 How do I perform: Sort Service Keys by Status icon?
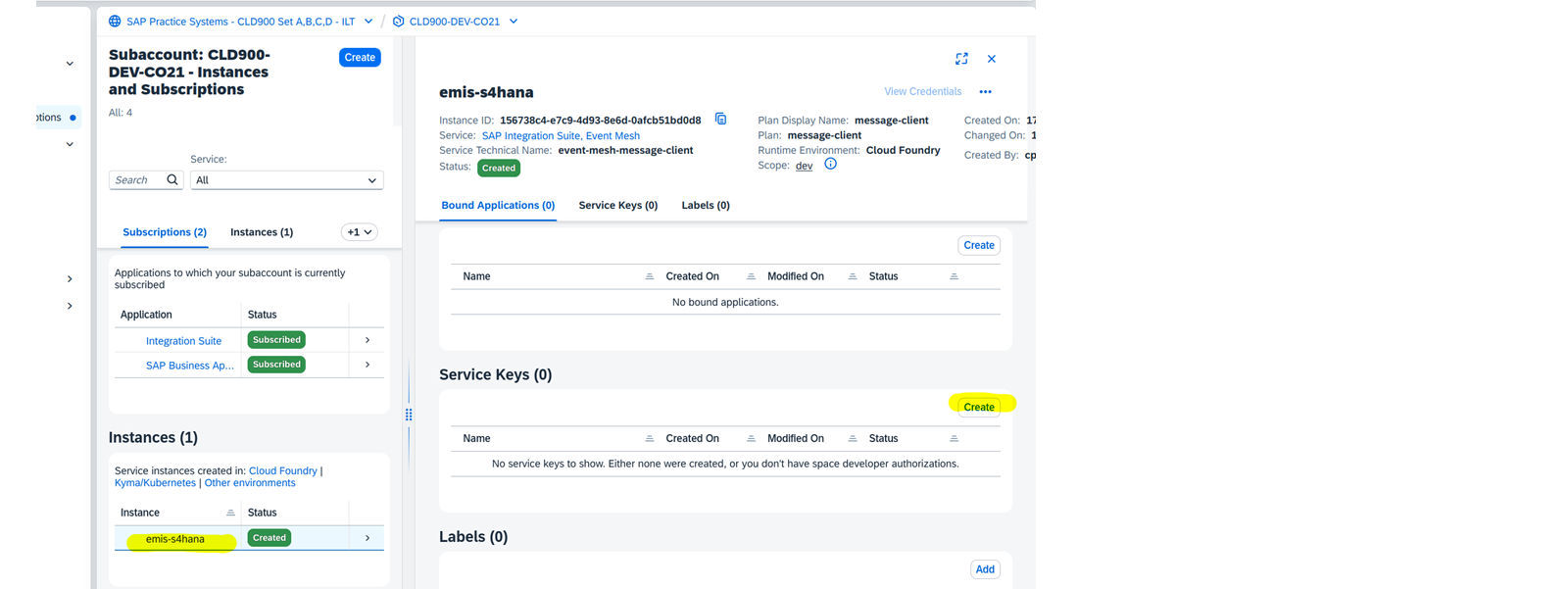coord(954,438)
